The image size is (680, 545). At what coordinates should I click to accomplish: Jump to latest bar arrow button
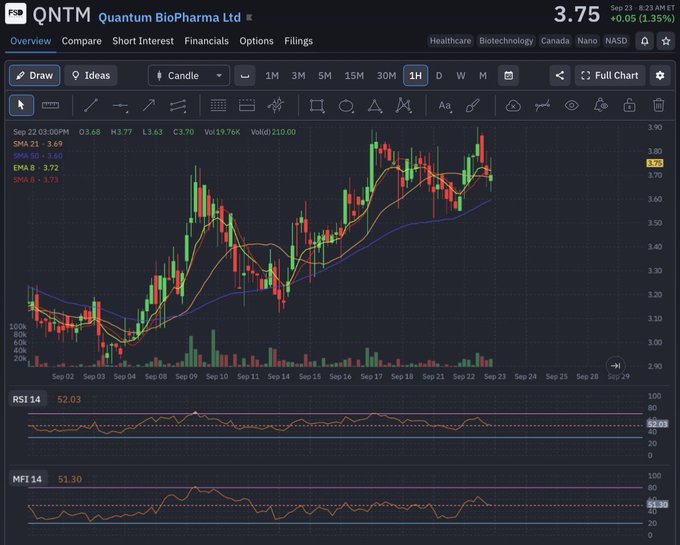click(x=615, y=366)
